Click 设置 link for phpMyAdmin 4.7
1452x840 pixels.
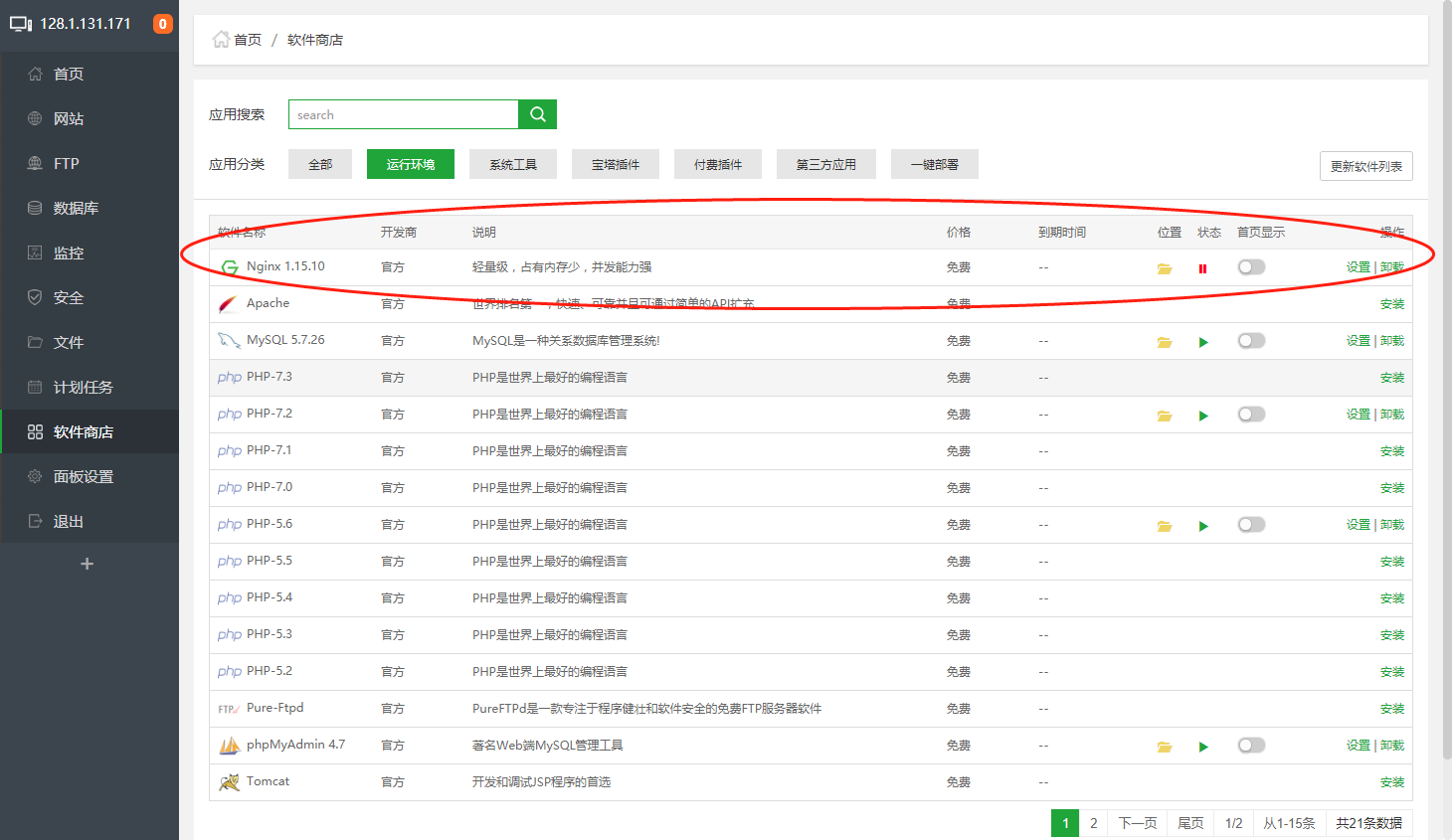coord(1359,746)
